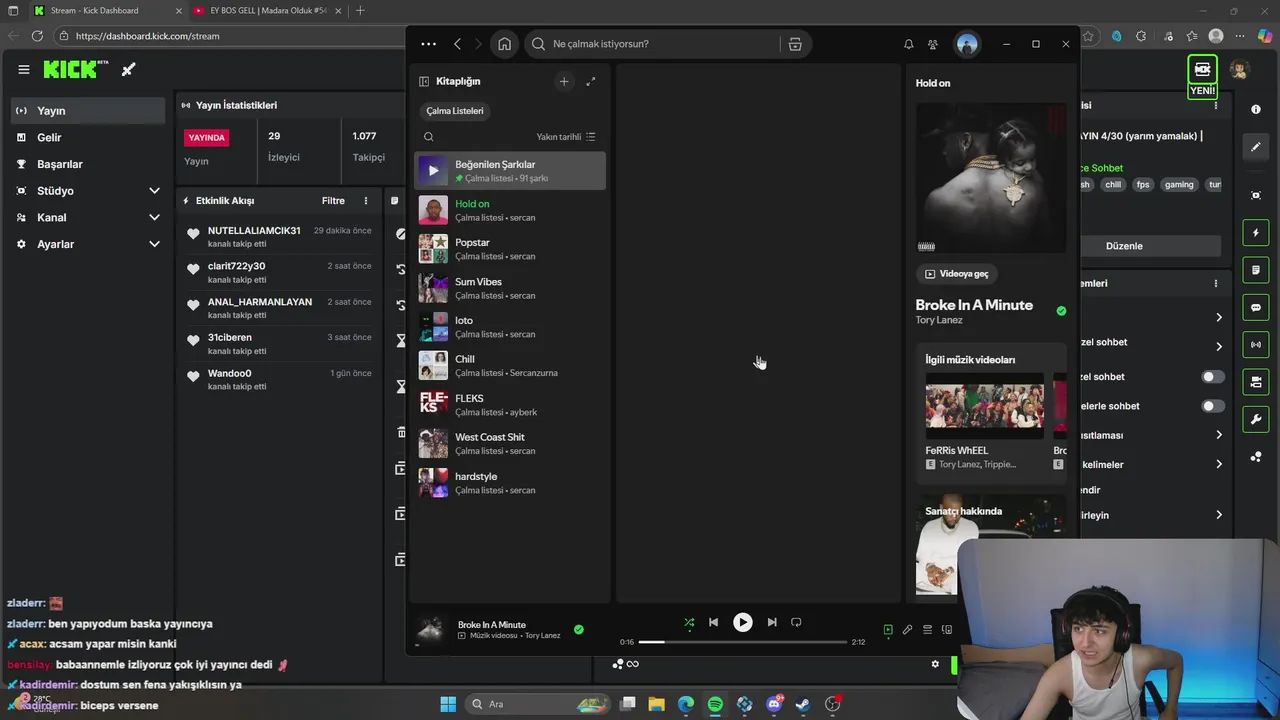Open Spotify Browse icon in search bar
The width and height of the screenshot is (1280, 720).
[795, 44]
